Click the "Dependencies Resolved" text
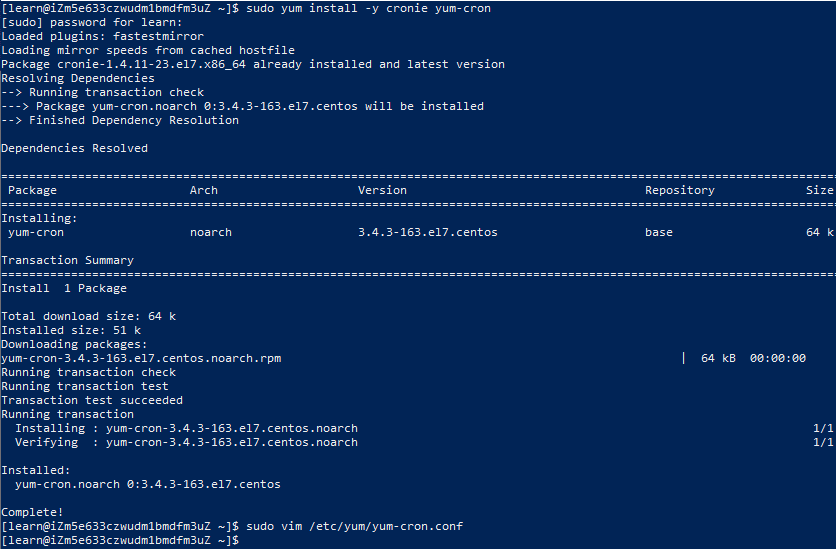This screenshot has height=549, width=836. [75, 148]
